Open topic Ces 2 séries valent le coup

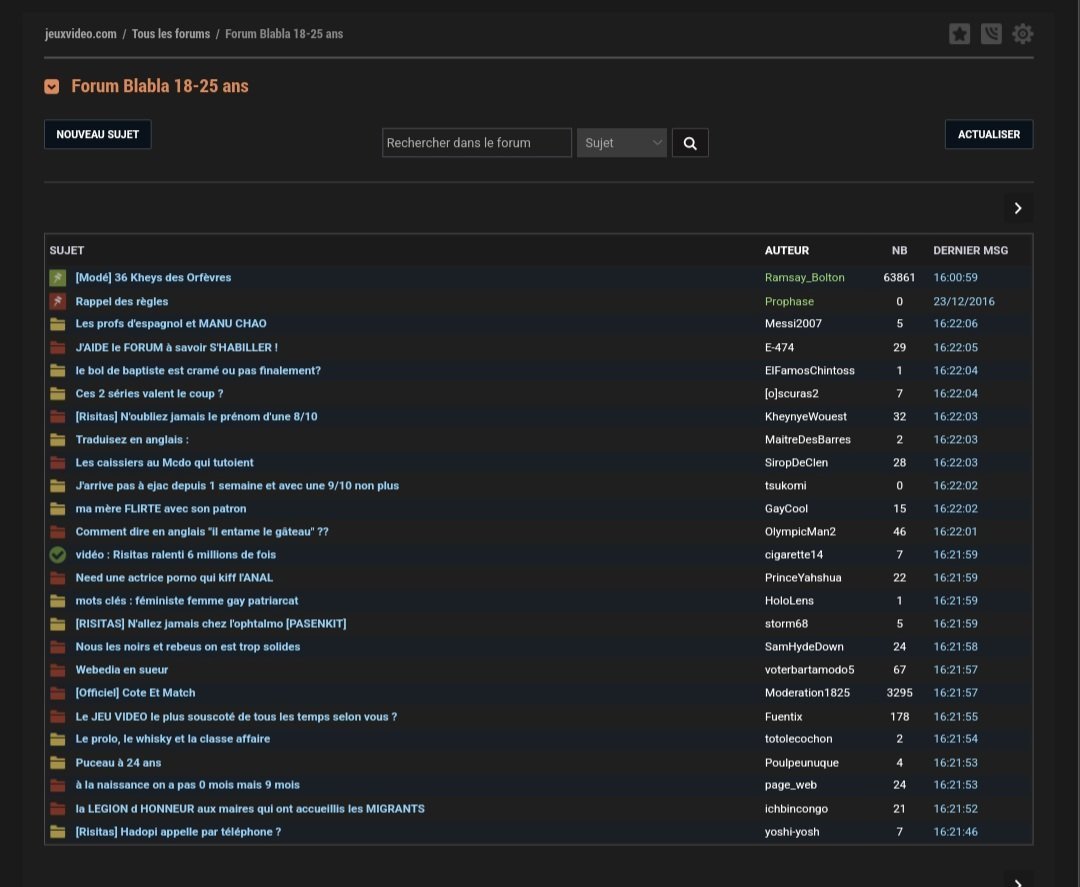(x=149, y=394)
